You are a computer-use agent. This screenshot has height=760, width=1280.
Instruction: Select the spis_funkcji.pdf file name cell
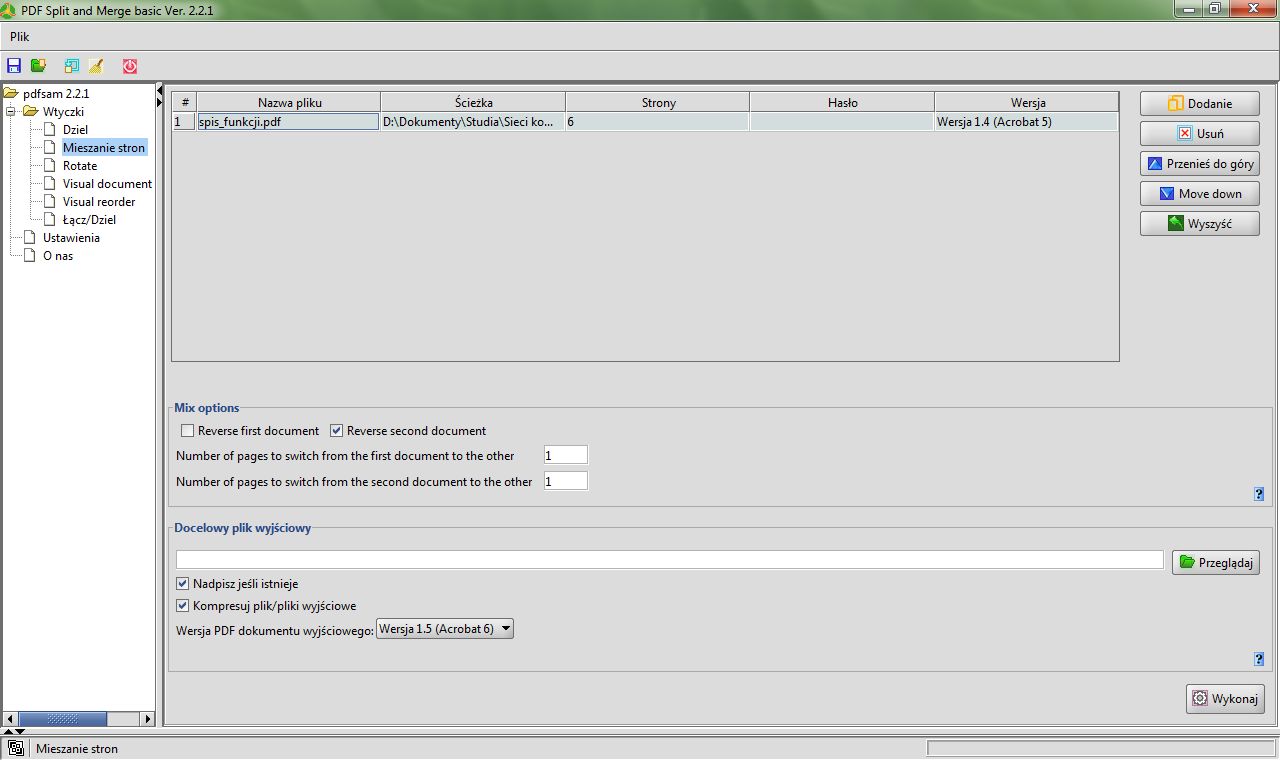click(289, 121)
